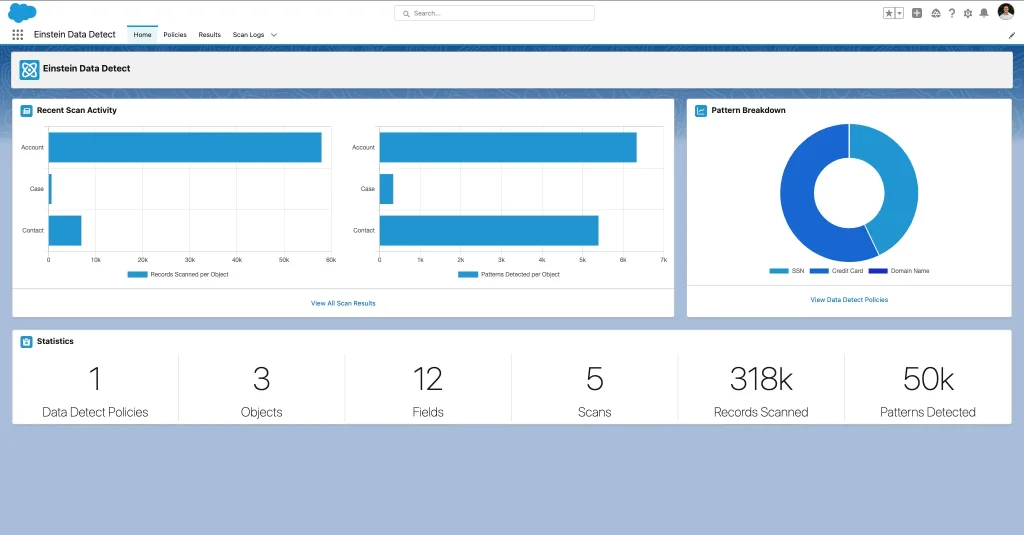Open Salesforce Trailhead guidance icon
The height and width of the screenshot is (535, 1024).
tap(936, 13)
